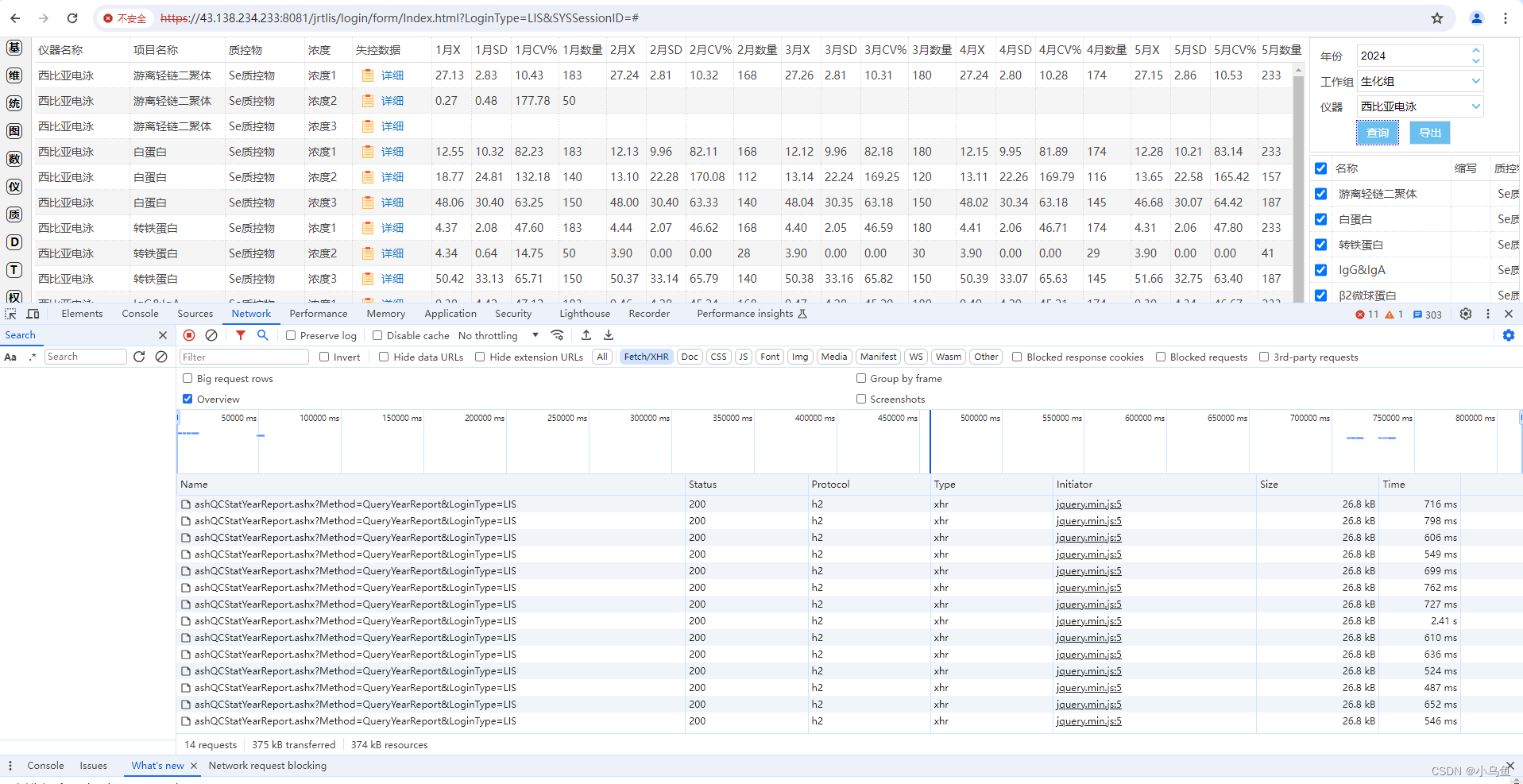Uncheck the Overview checkbox
Viewport: 1523px width, 784px height.
(187, 399)
